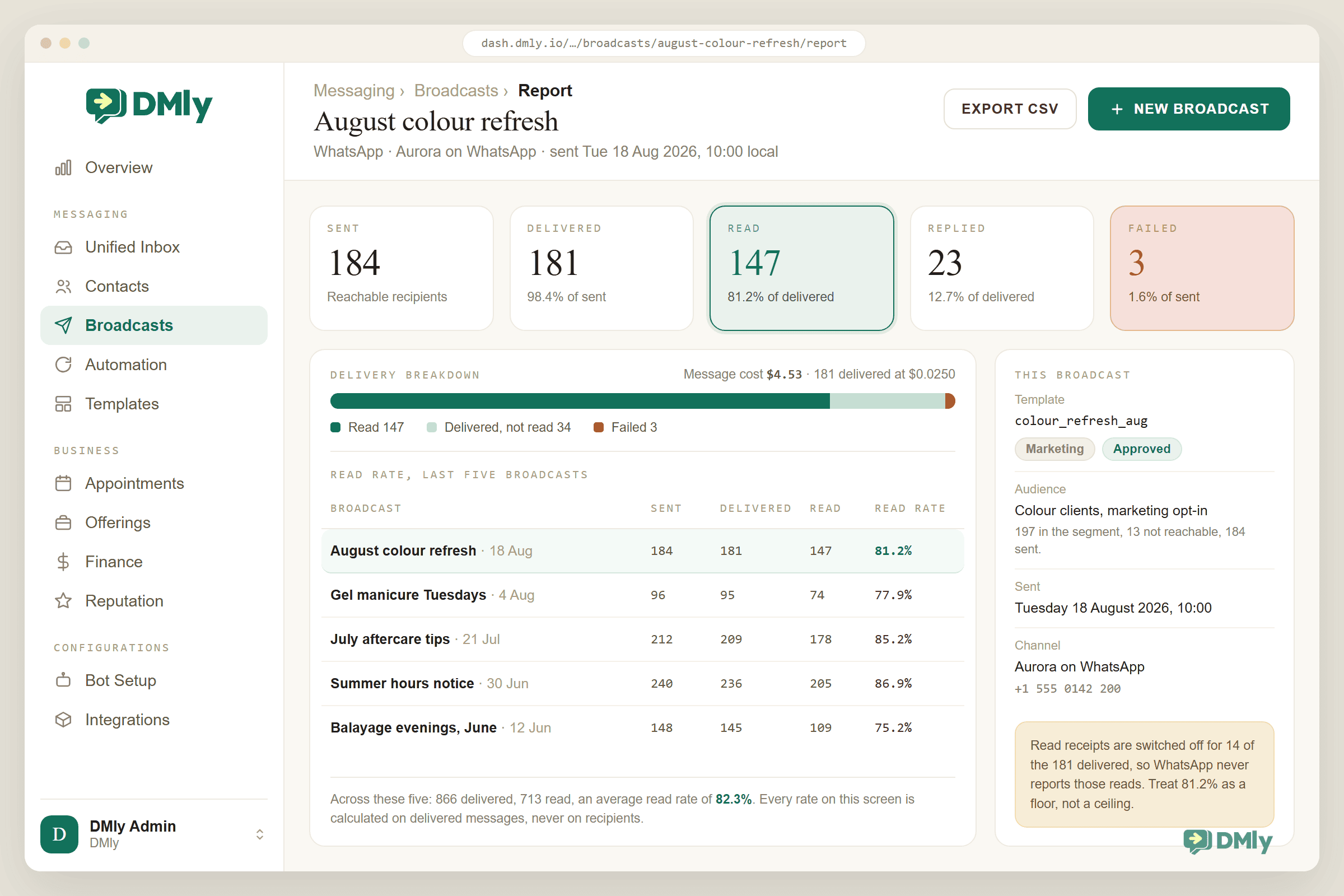The width and height of the screenshot is (1344, 896).
Task: Select the Automation menu item
Action: [x=153, y=365]
